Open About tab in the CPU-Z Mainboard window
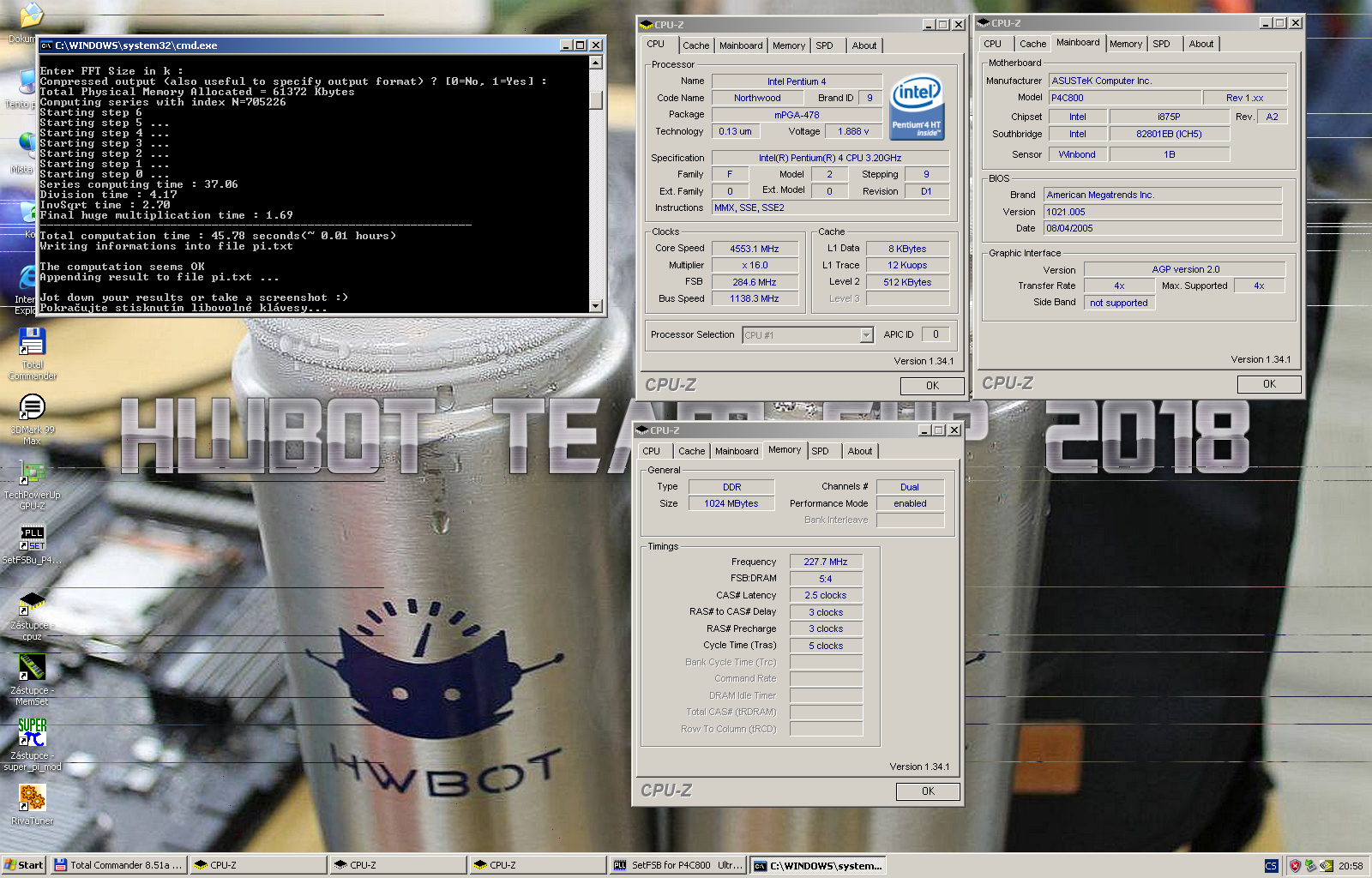 point(1201,45)
